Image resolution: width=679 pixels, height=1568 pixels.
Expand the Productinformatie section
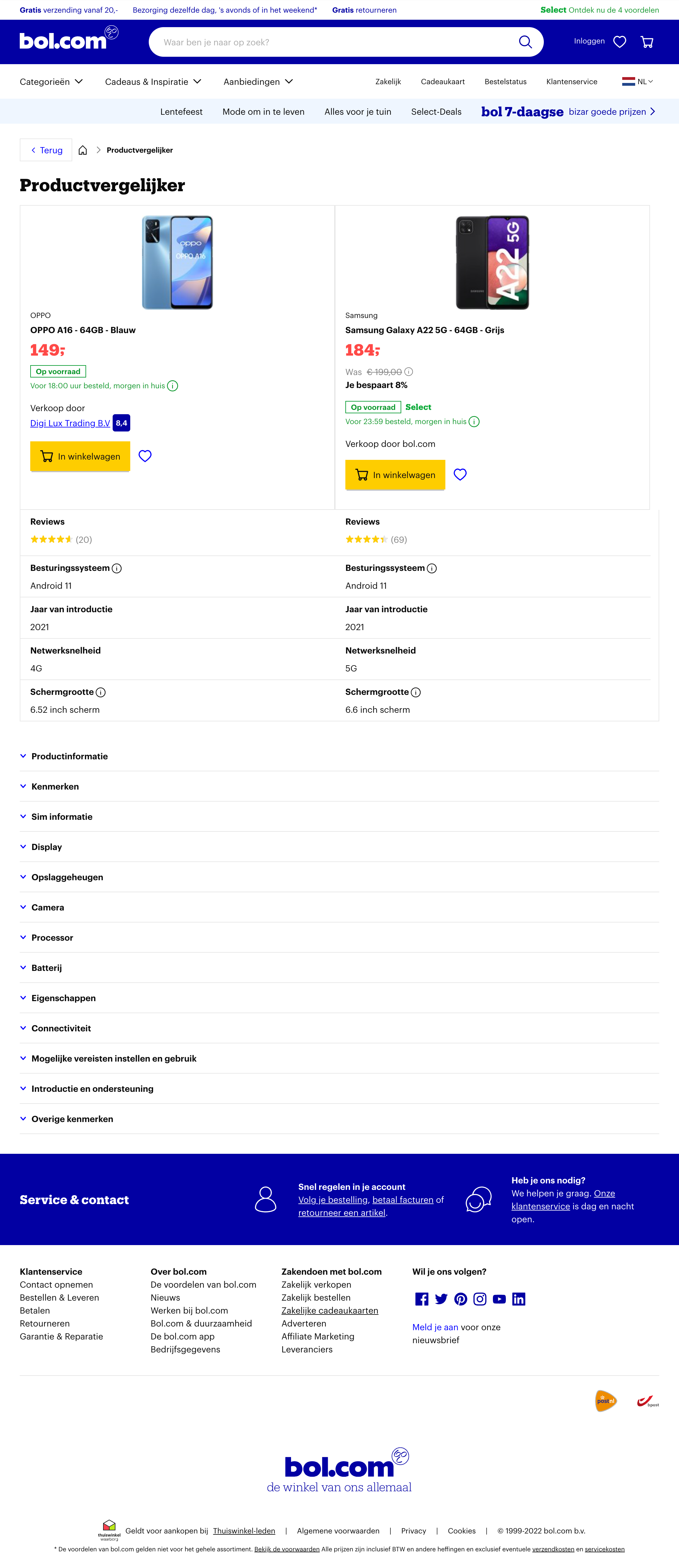(69, 756)
